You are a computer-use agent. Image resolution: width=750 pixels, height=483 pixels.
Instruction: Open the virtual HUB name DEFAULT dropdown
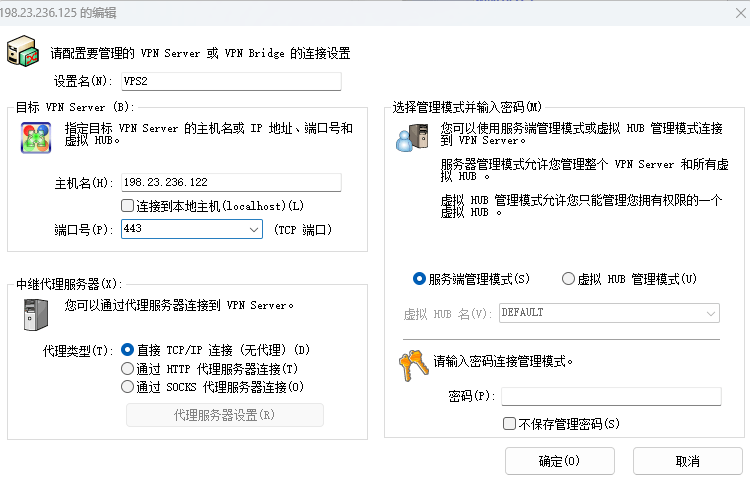pyautogui.click(x=710, y=313)
